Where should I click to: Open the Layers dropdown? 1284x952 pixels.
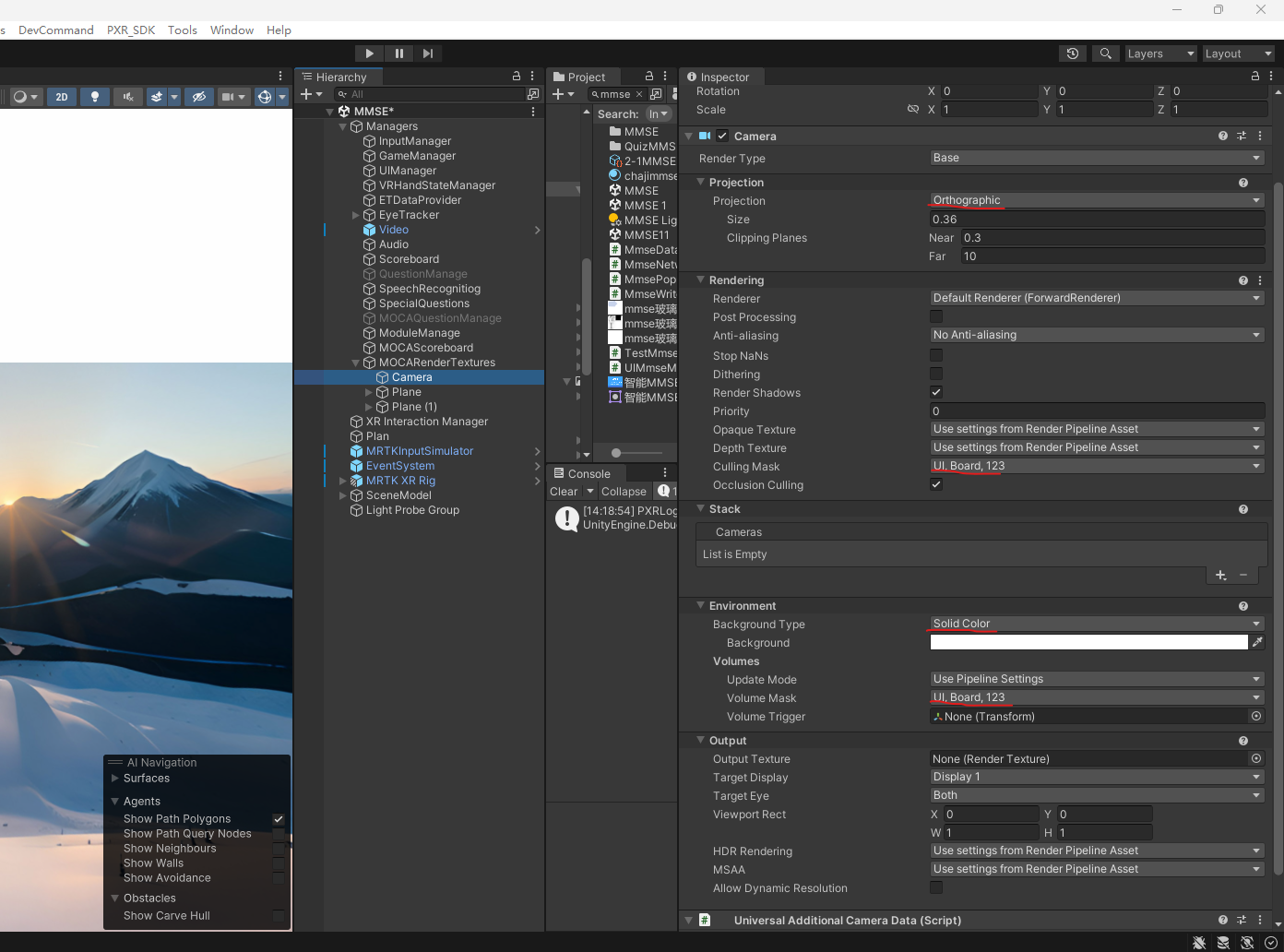pyautogui.click(x=1160, y=54)
